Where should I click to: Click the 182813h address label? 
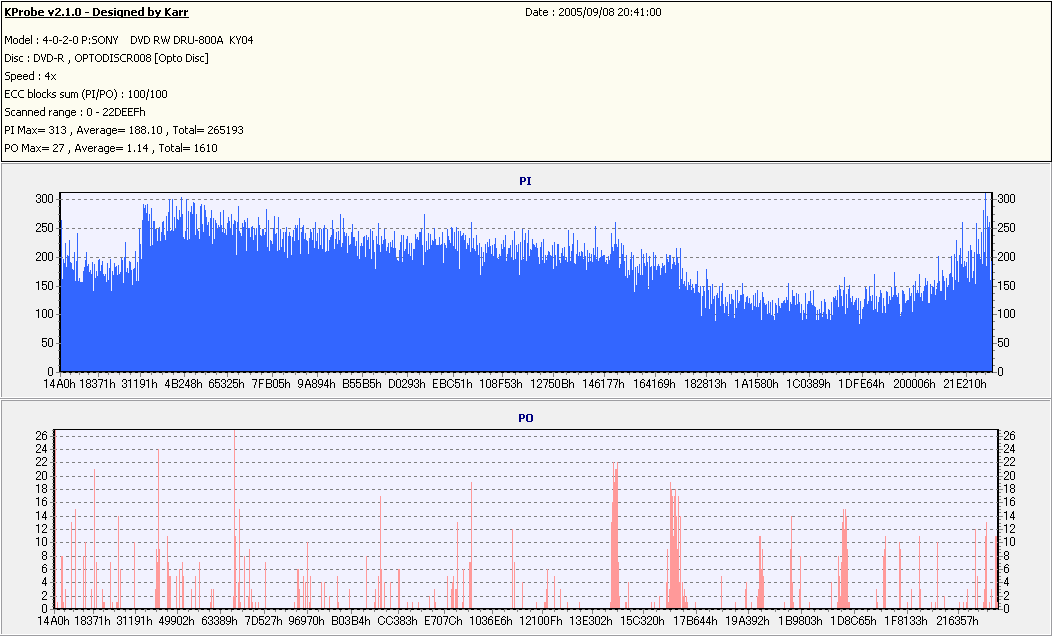[705, 384]
